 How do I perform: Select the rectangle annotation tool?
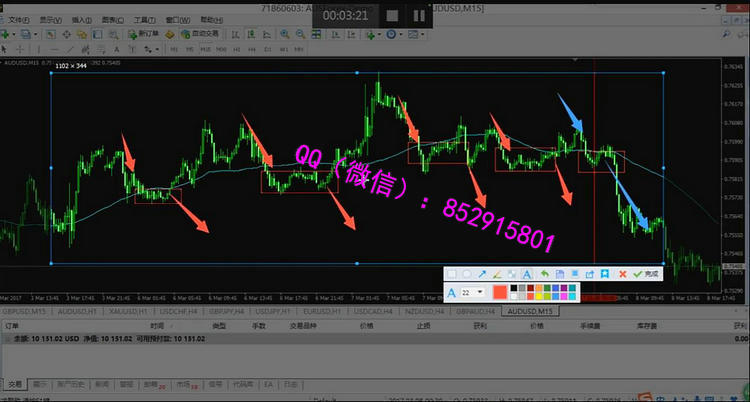(451, 273)
